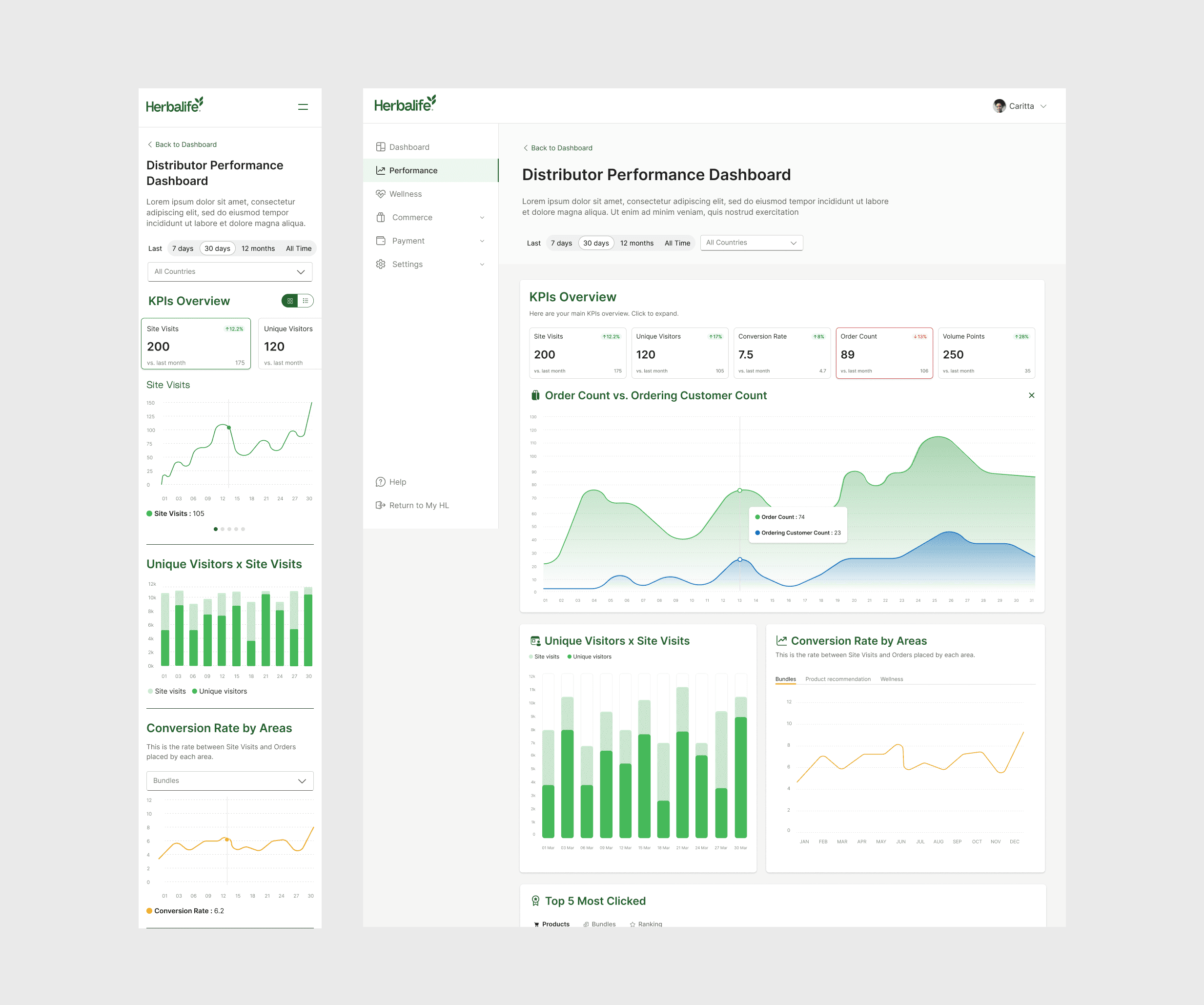Open the mobile Bundles area dropdown
This screenshot has width=1204, height=1005.
pyautogui.click(x=230, y=781)
